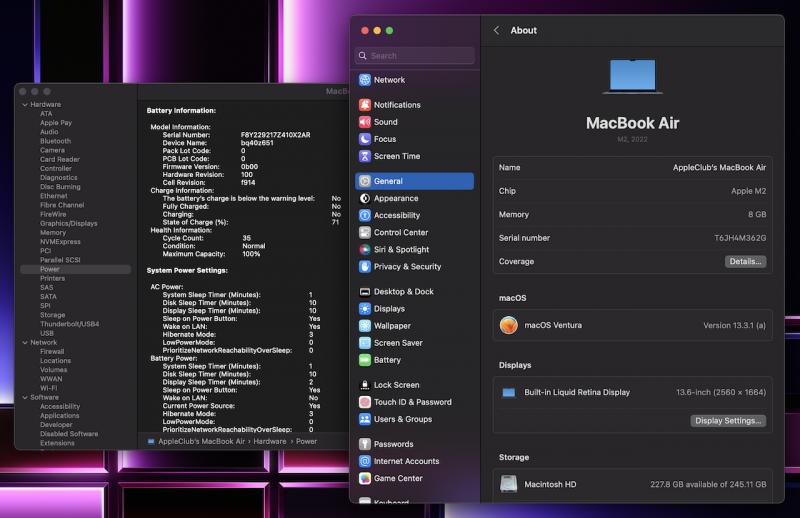
Task: Click Version 13.3.1 (a) text
Action: tap(734, 325)
